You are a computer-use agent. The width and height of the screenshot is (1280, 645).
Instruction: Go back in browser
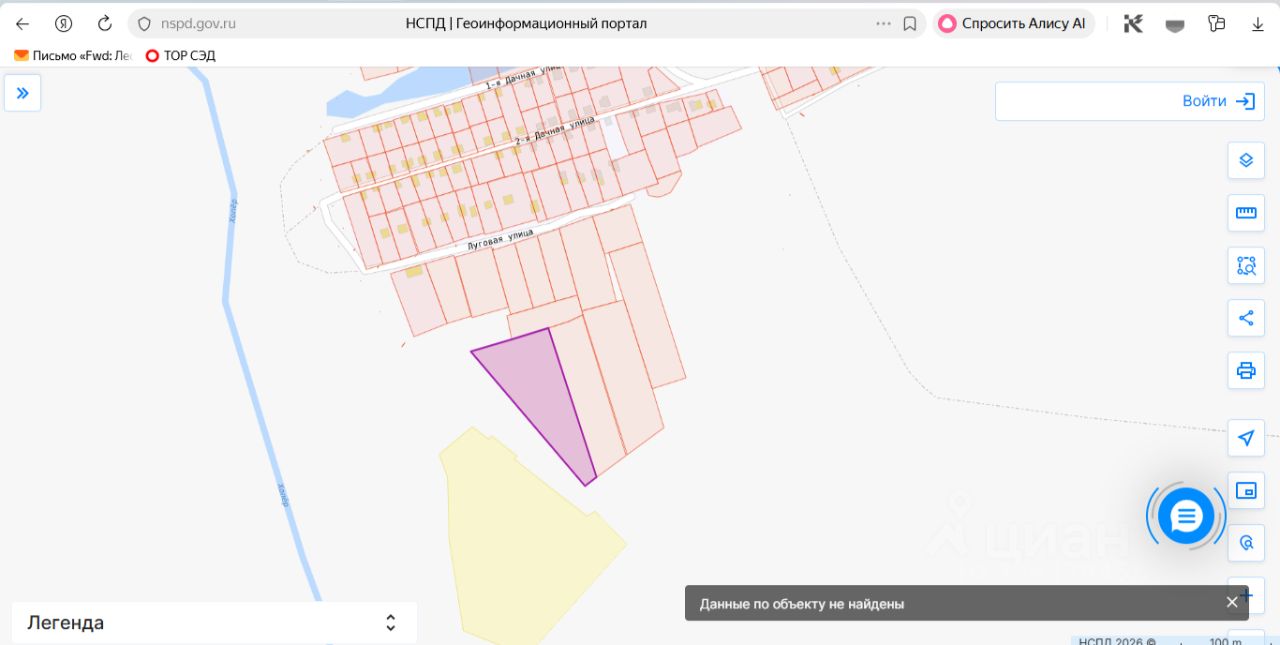pos(22,23)
